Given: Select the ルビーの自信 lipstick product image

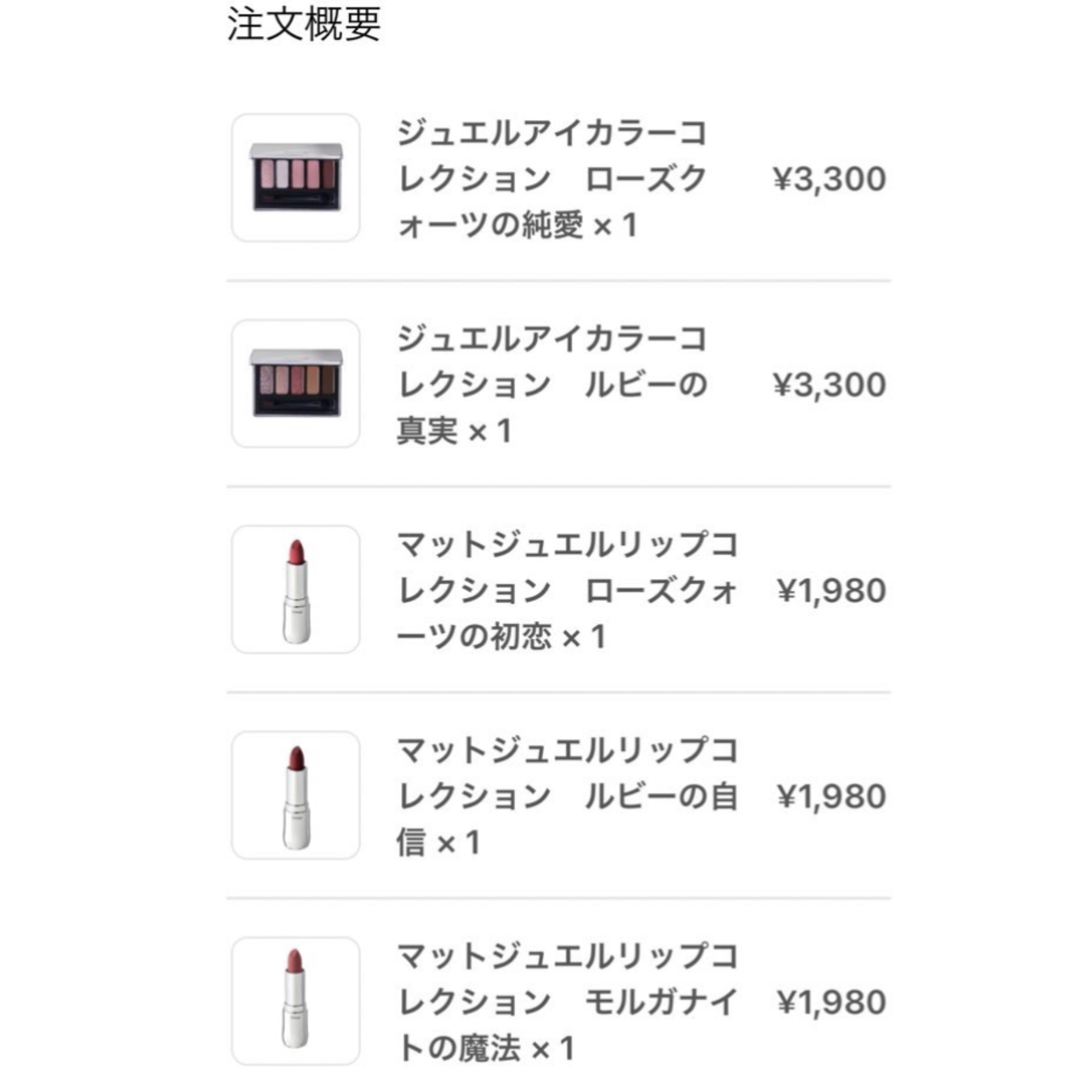Looking at the screenshot, I should [295, 795].
